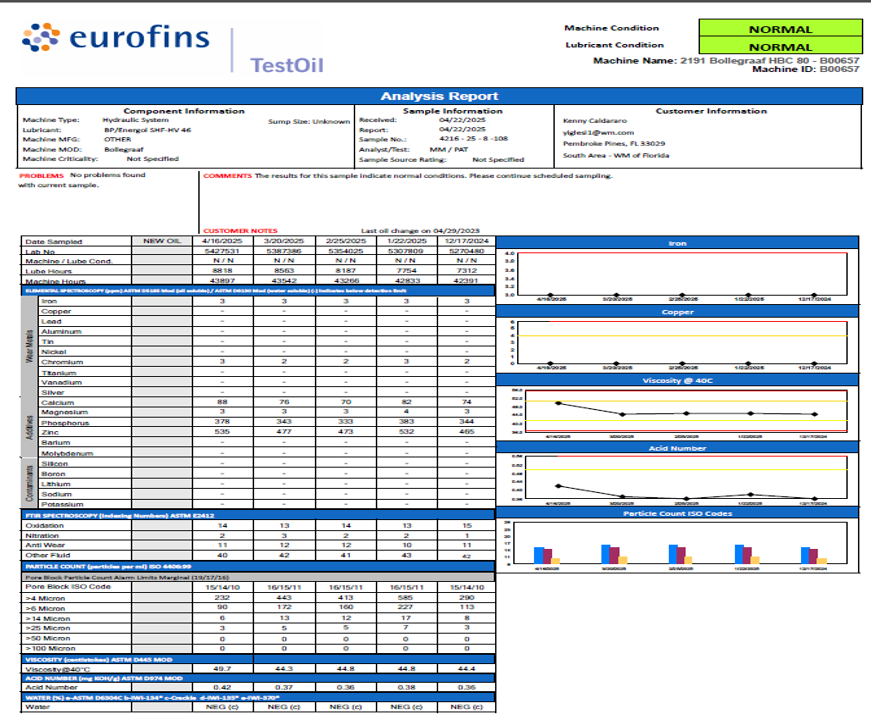Image resolution: width=871 pixels, height=720 pixels.
Task: Click the Viscosity @ 40C chart title
Action: pyautogui.click(x=677, y=381)
